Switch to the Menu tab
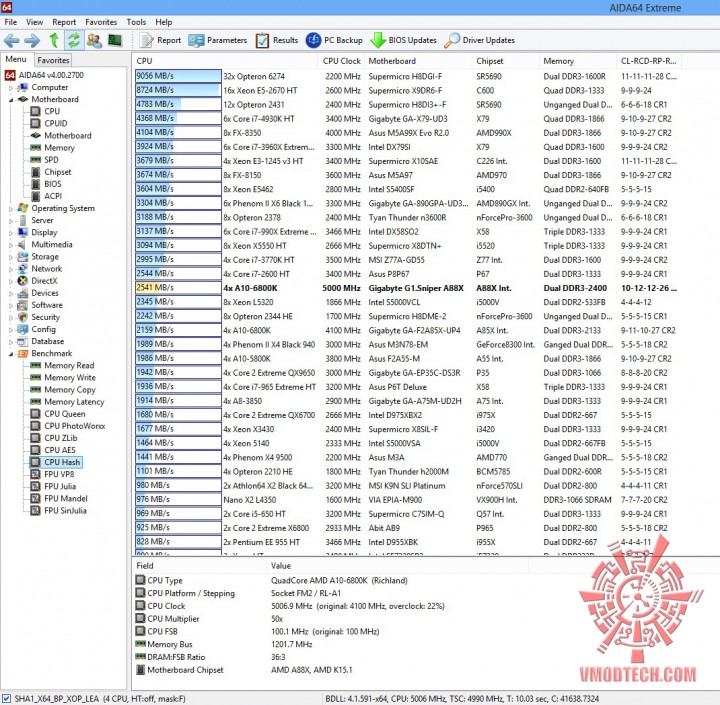The height and width of the screenshot is (705, 720). [x=16, y=59]
